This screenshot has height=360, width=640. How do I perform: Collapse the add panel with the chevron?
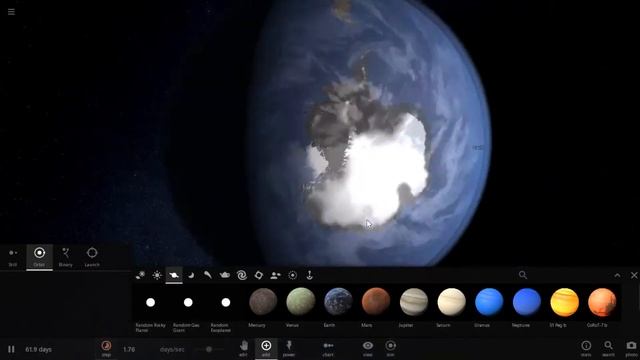[x=617, y=276]
